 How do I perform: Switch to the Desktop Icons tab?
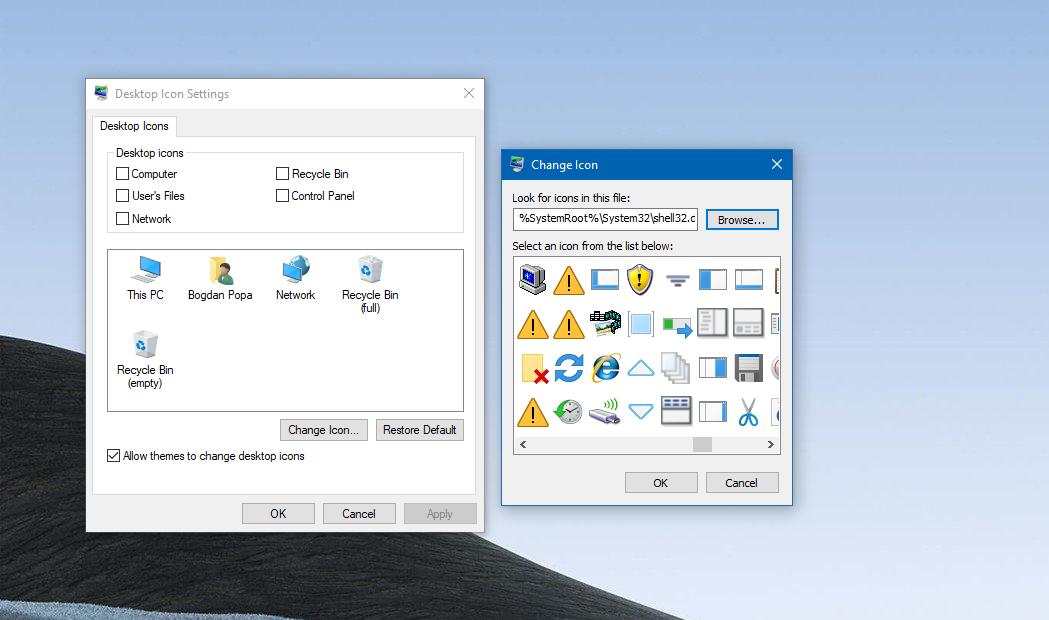point(134,126)
